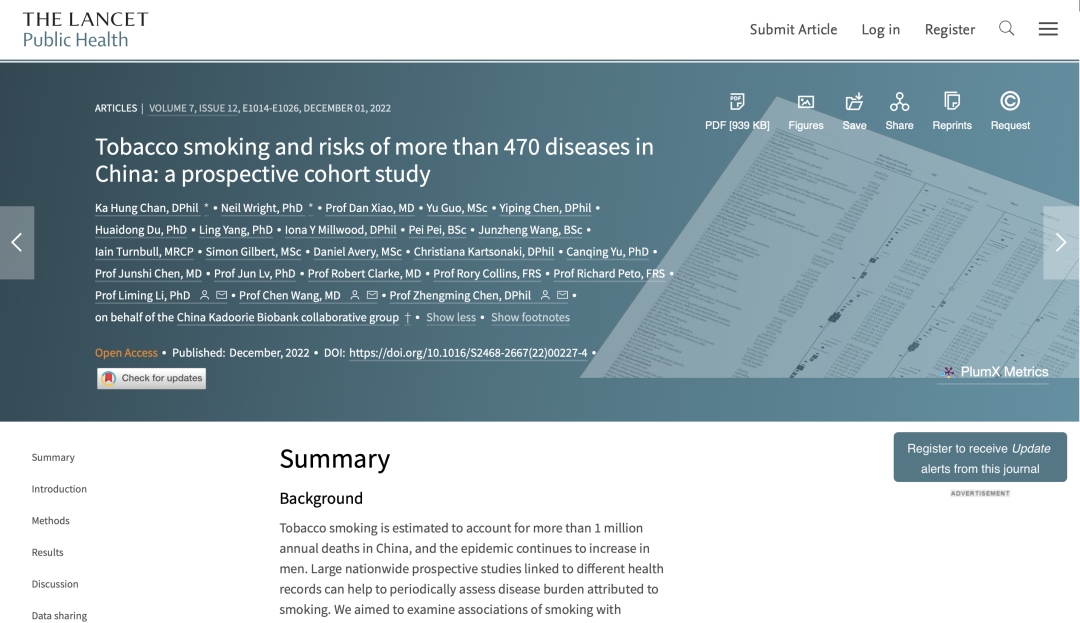Click asterisk footnote after Ka Hung Chan
Viewport: 1080px width, 623px height.
coord(206,207)
